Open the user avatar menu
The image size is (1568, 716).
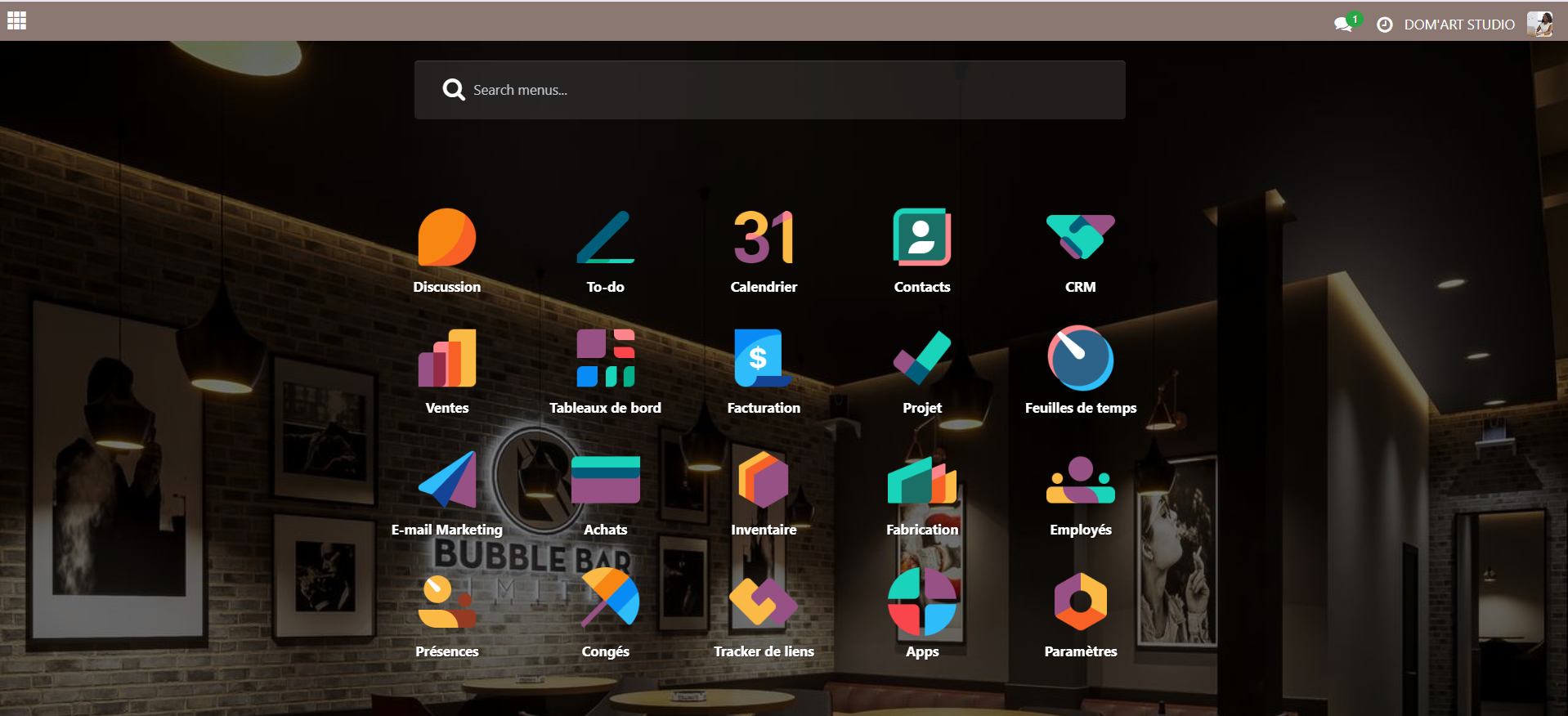click(1539, 25)
